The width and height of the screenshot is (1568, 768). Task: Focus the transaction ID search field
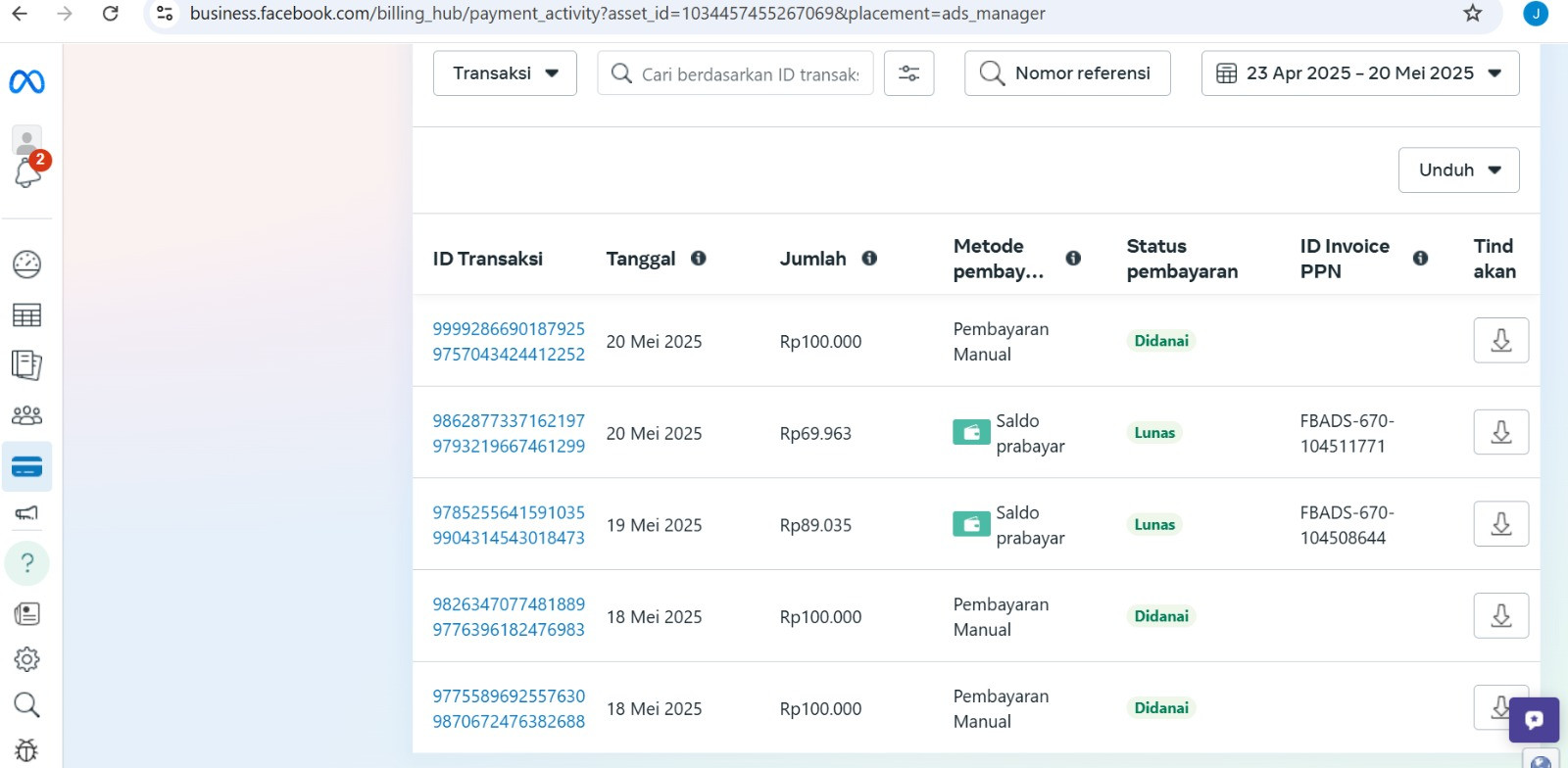coord(750,74)
